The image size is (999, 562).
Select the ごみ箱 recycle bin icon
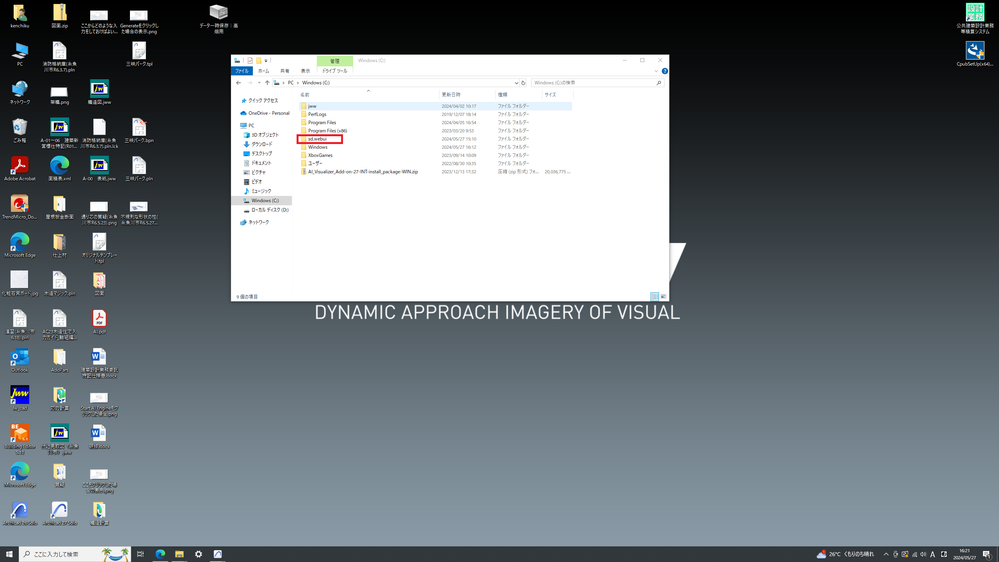pyautogui.click(x=20, y=131)
